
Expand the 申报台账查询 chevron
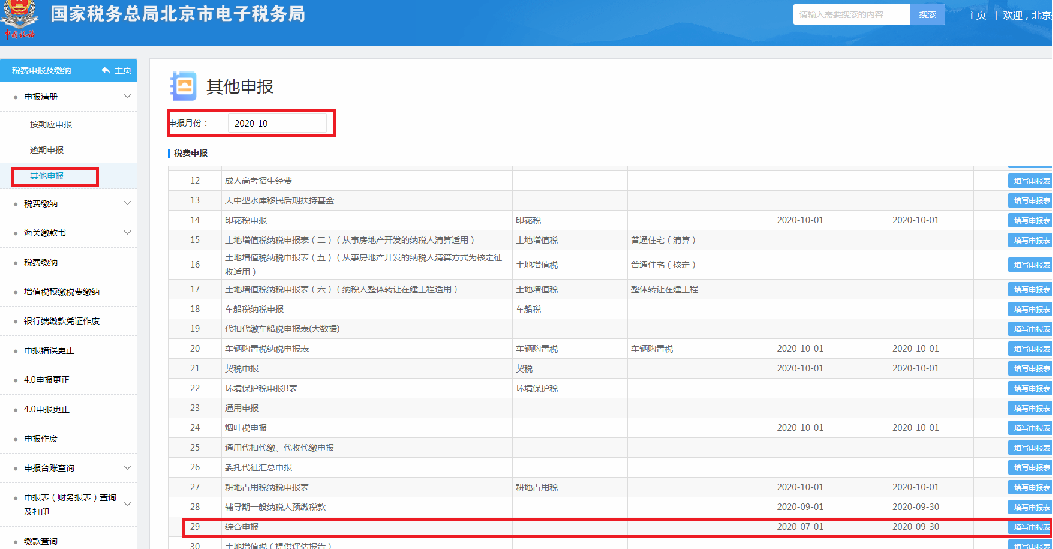tap(128, 468)
